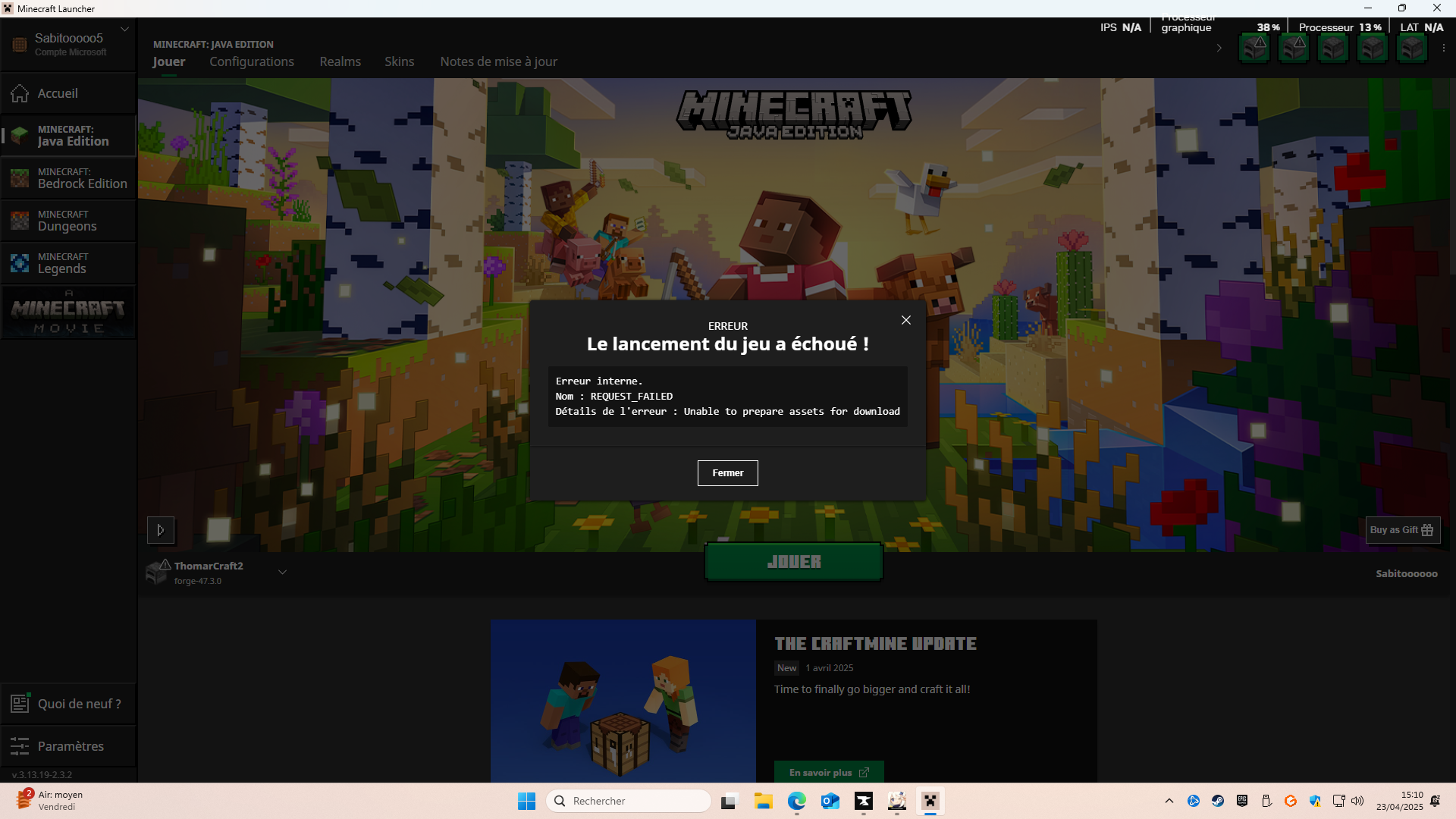Open the Jouer tab
Screen dimensions: 1456x819
pos(168,61)
